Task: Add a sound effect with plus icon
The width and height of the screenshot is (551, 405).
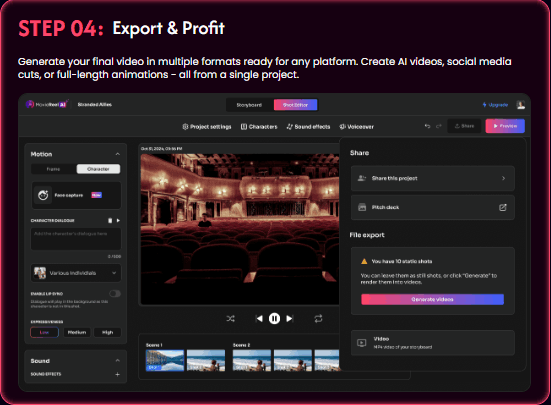Action: pos(117,374)
